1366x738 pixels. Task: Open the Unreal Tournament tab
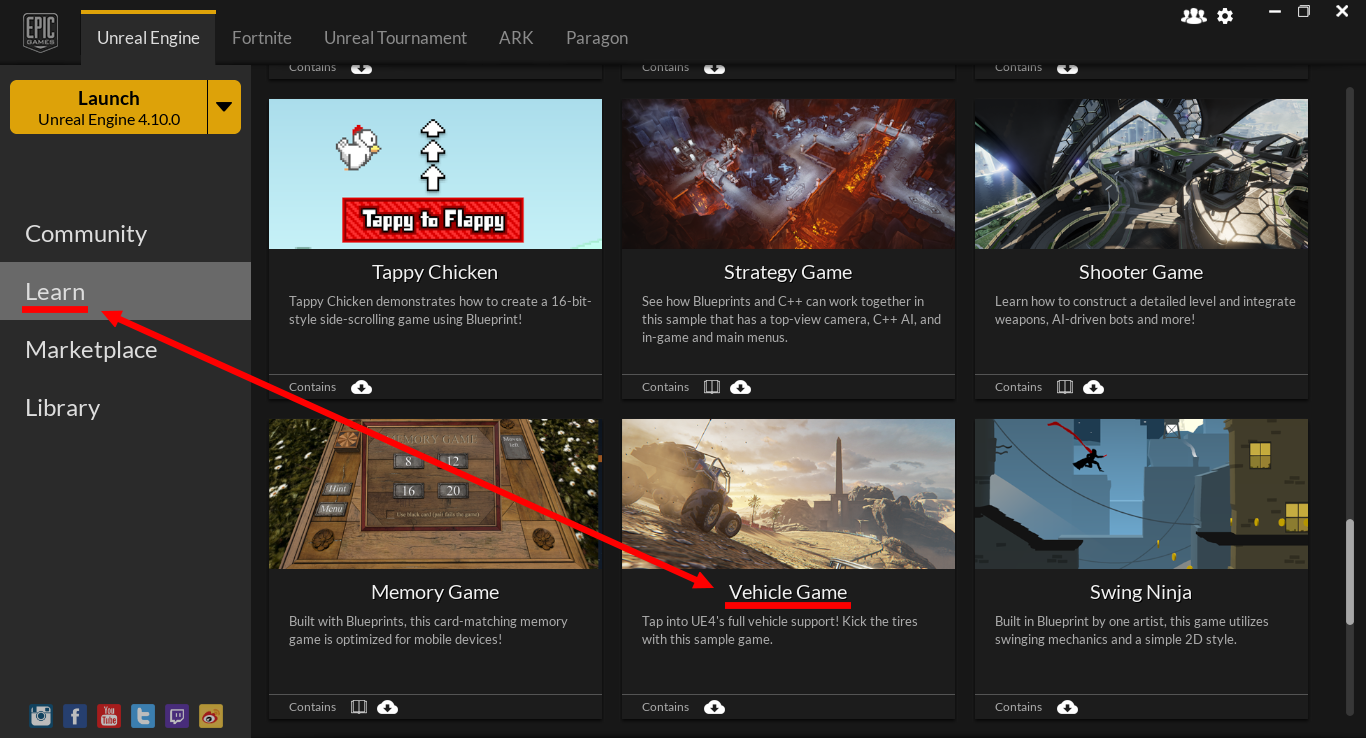(395, 38)
